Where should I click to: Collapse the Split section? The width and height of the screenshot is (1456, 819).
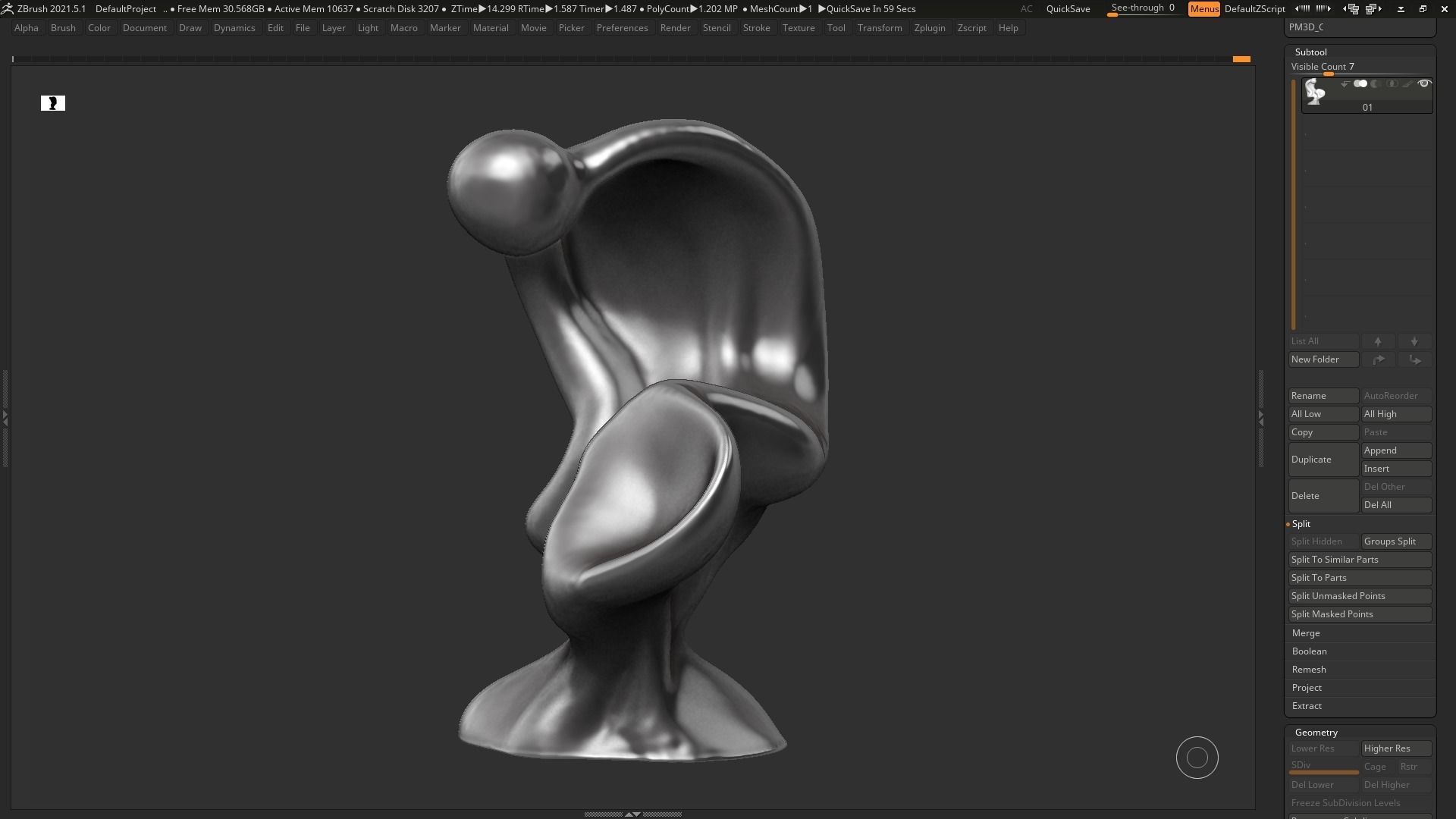click(x=1301, y=524)
